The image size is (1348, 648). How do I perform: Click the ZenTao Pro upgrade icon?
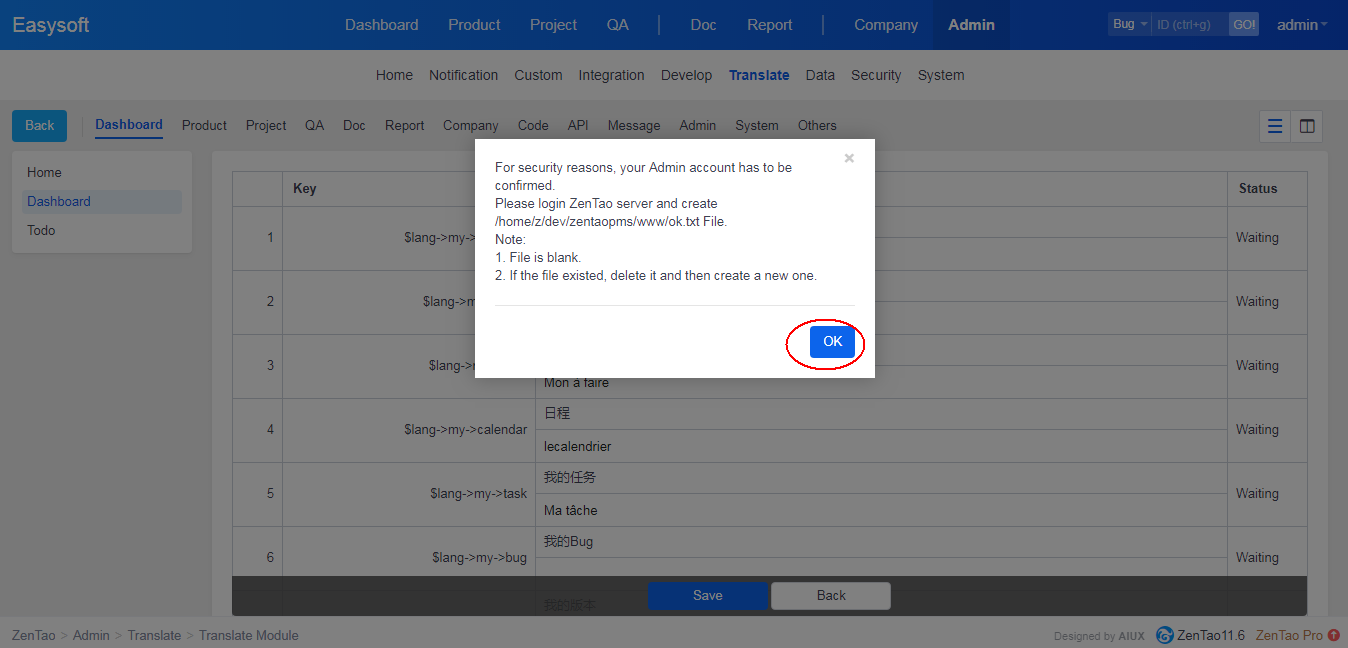click(1334, 635)
